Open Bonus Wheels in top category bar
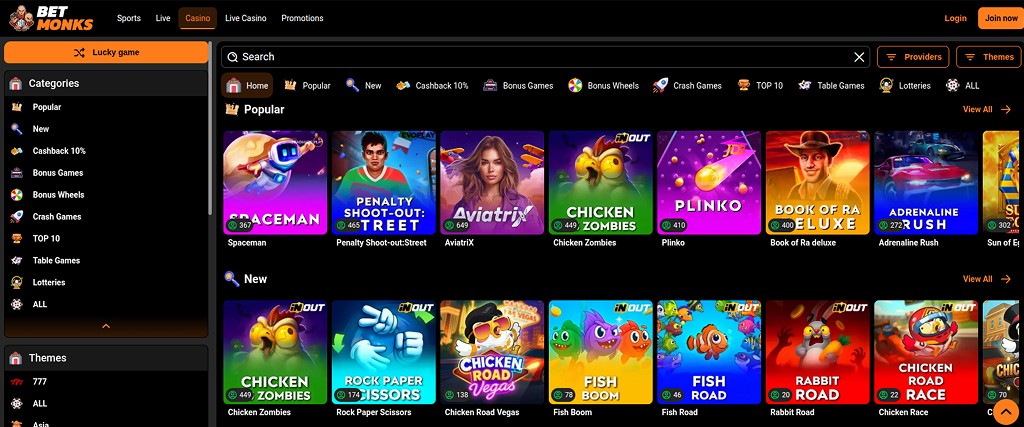 pyautogui.click(x=603, y=86)
